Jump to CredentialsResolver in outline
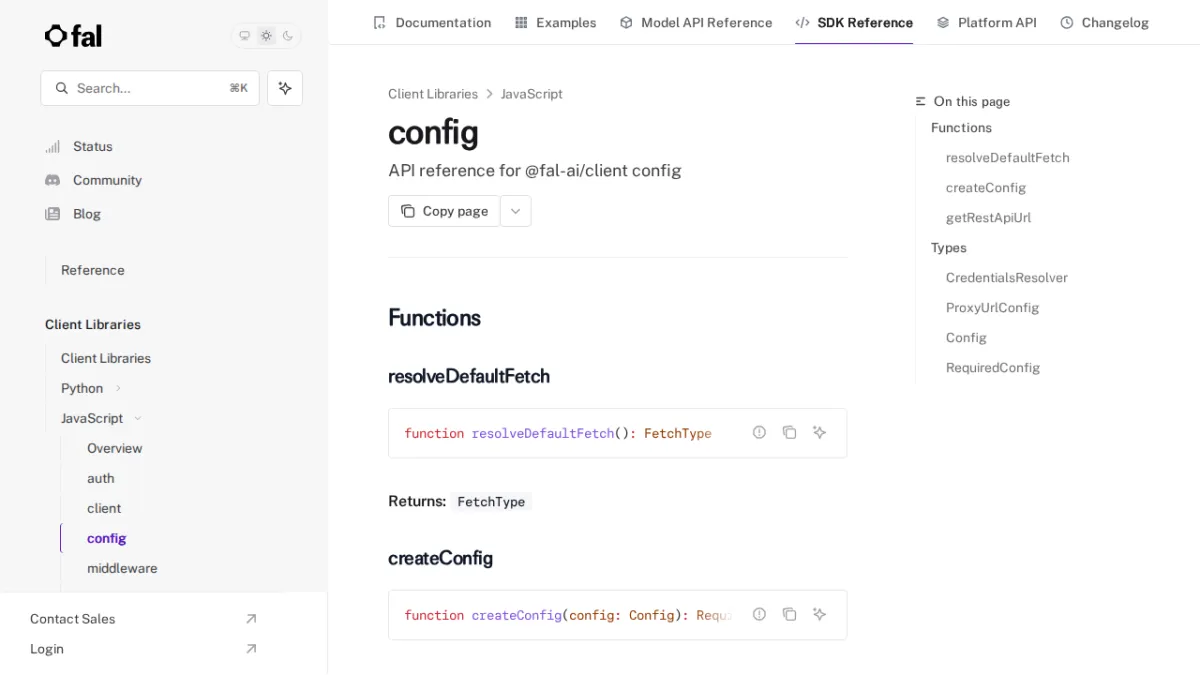This screenshot has height=675, width=1200. tap(1007, 278)
